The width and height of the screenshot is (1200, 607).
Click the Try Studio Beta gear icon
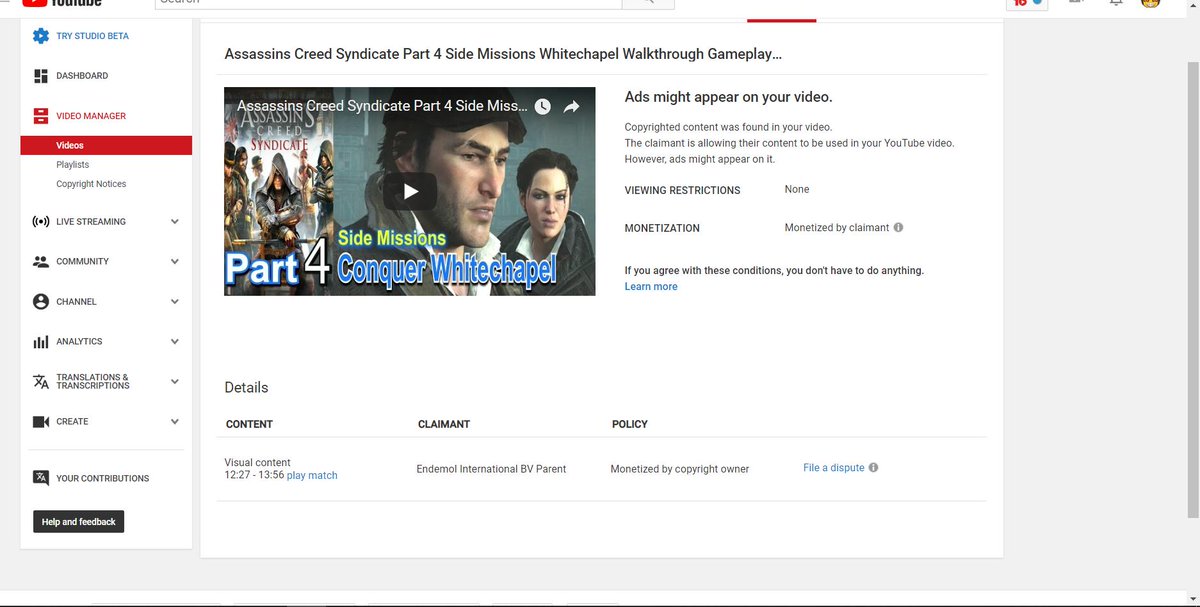coord(41,36)
